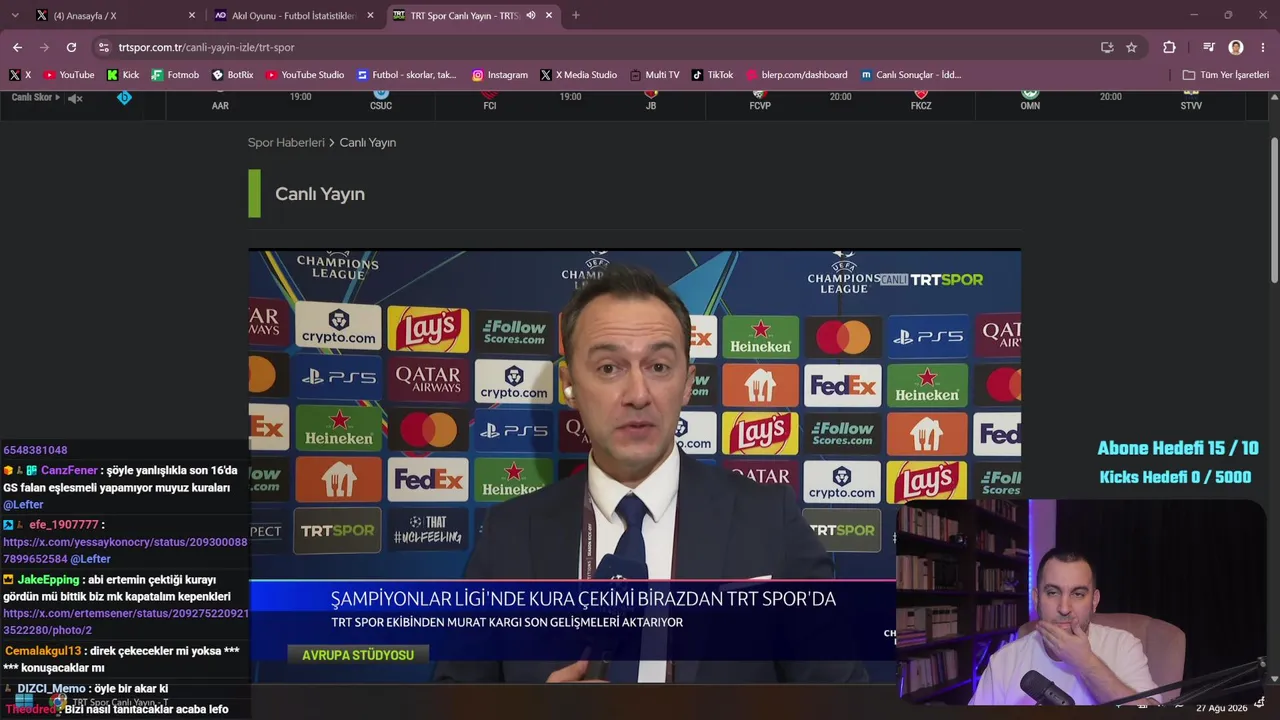
Task: Click the address bar URL field
Action: tap(600, 47)
